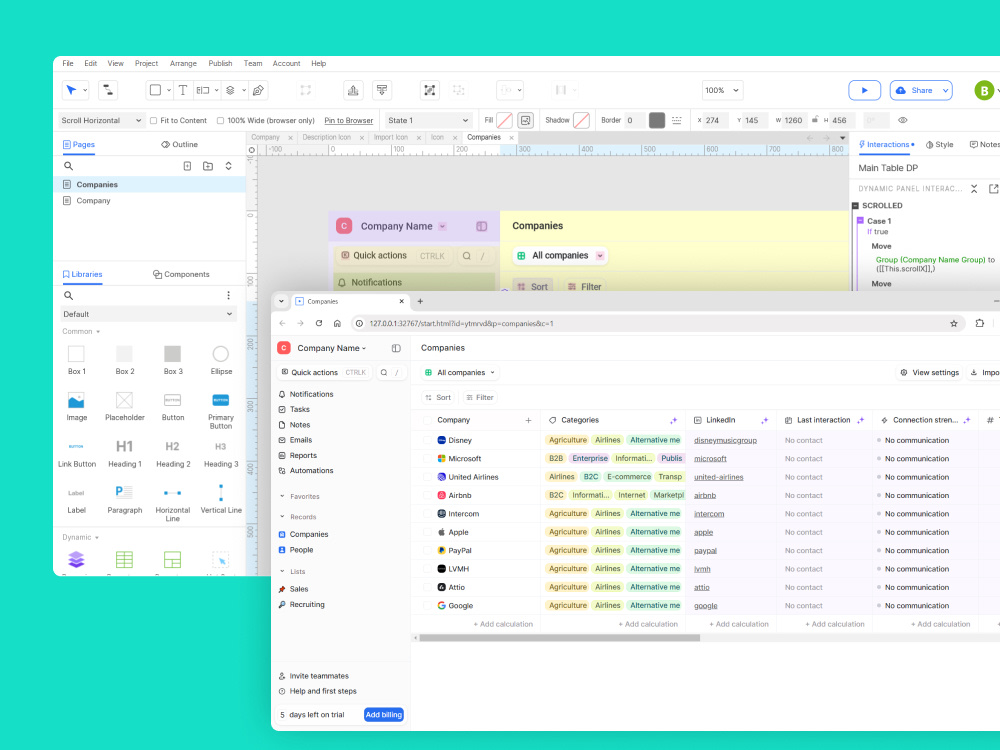Click the gray Border color swatch

(657, 120)
